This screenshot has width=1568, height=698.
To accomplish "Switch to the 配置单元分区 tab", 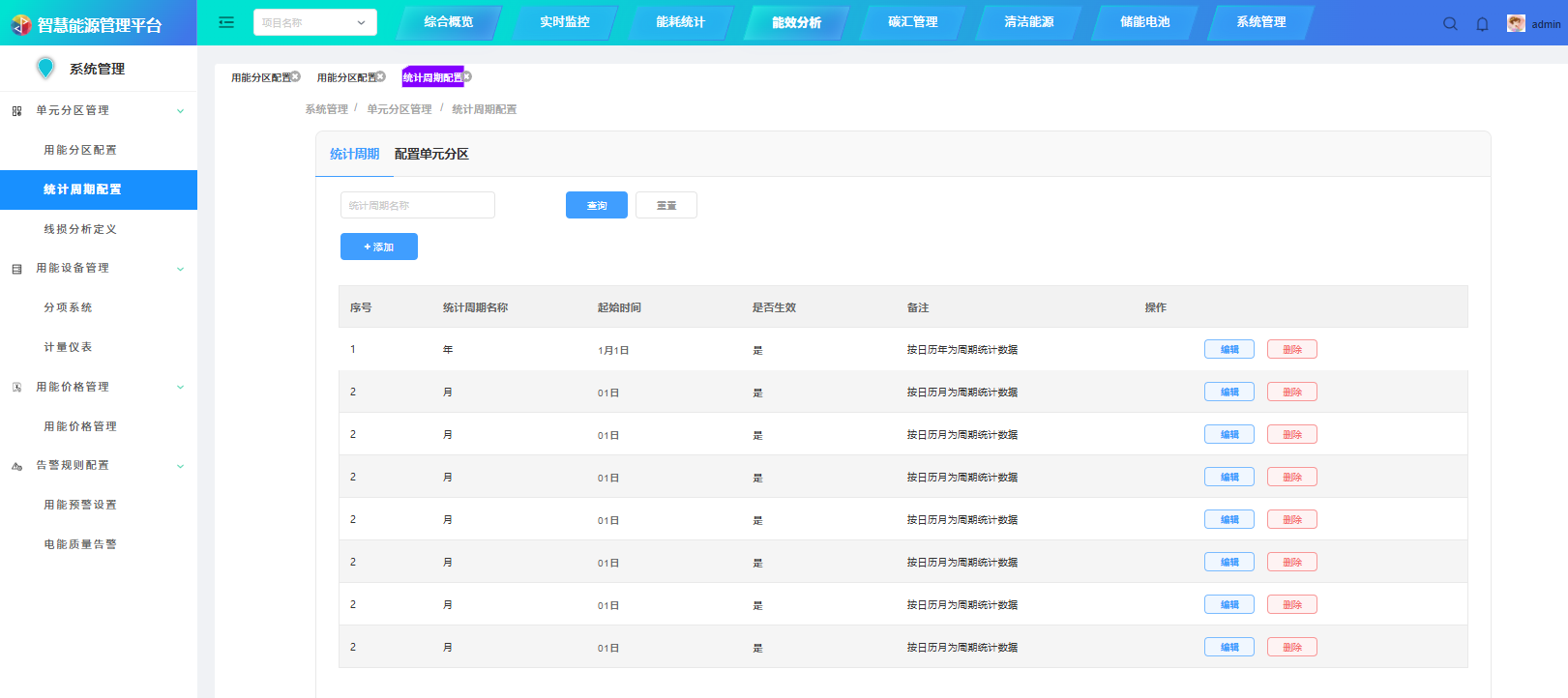I will click(431, 154).
